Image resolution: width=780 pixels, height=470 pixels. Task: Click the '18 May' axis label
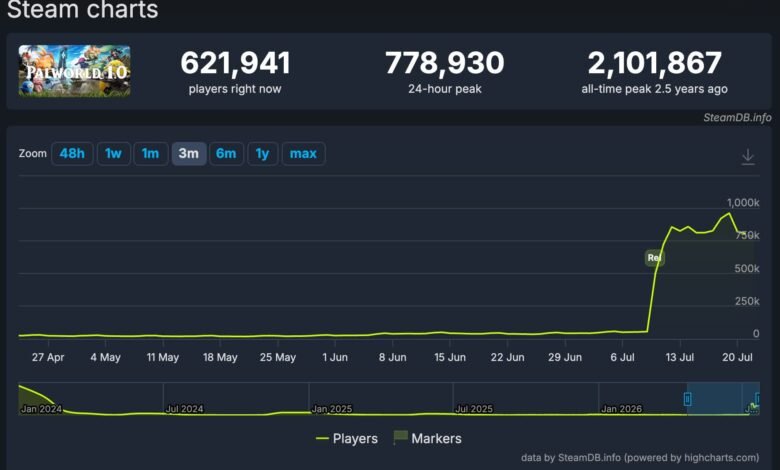[220, 357]
